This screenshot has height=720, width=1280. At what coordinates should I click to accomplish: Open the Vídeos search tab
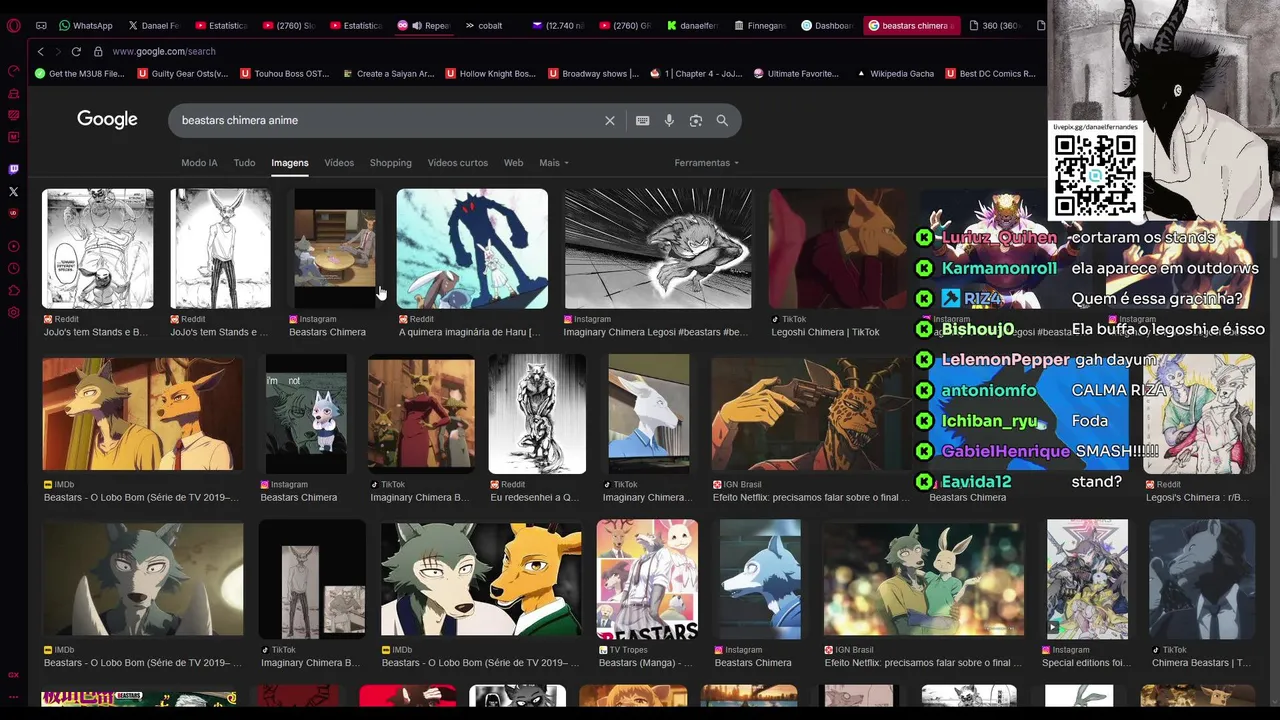(339, 162)
